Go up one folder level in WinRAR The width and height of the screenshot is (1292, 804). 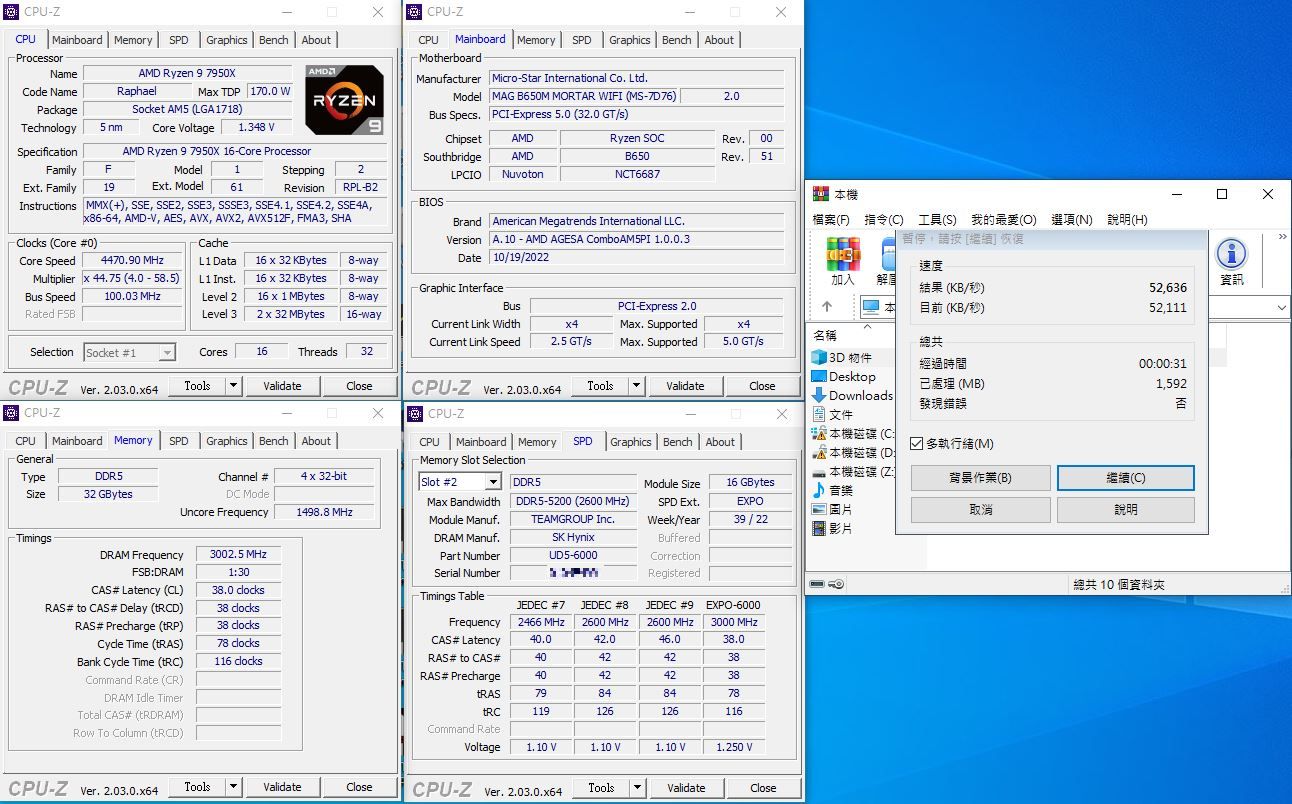pyautogui.click(x=826, y=307)
